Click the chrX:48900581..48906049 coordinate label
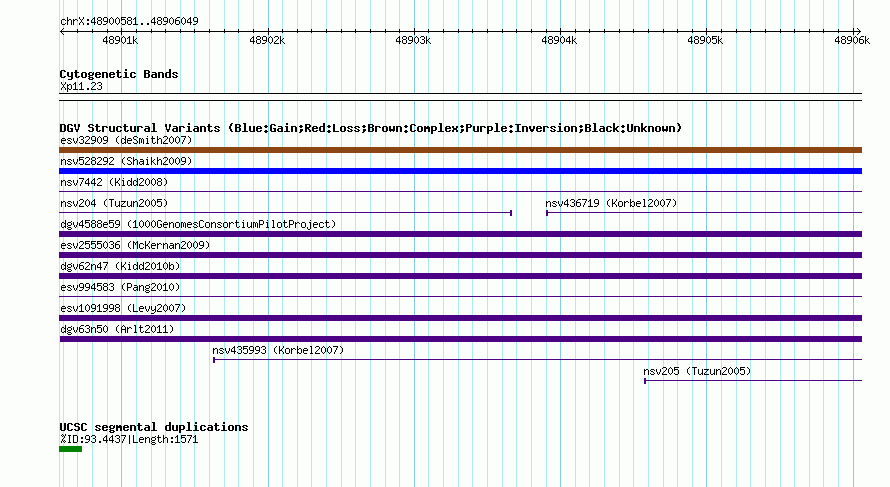This screenshot has width=890, height=487. (129, 22)
